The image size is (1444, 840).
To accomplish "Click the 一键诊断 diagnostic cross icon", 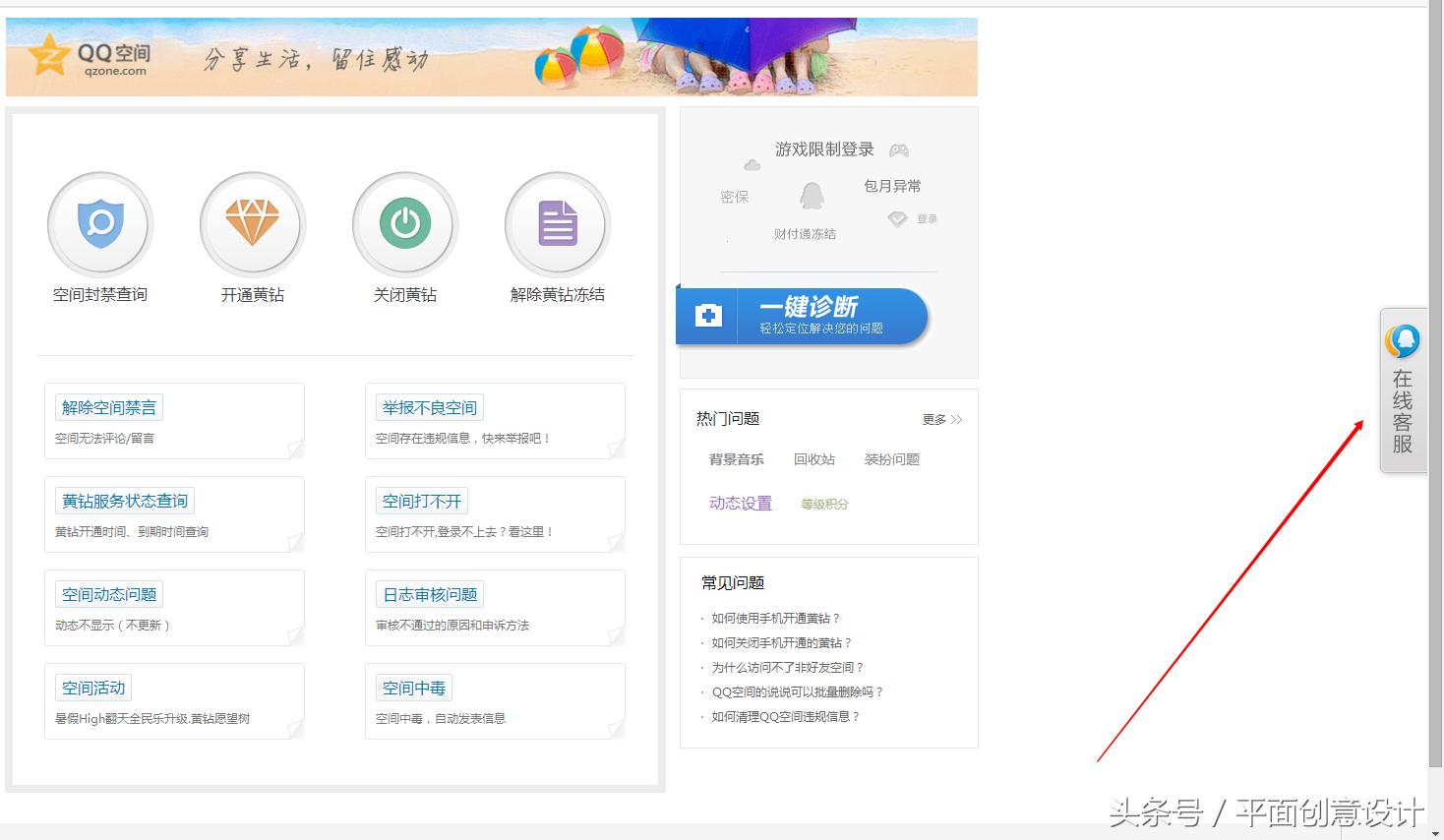I will pyautogui.click(x=707, y=316).
